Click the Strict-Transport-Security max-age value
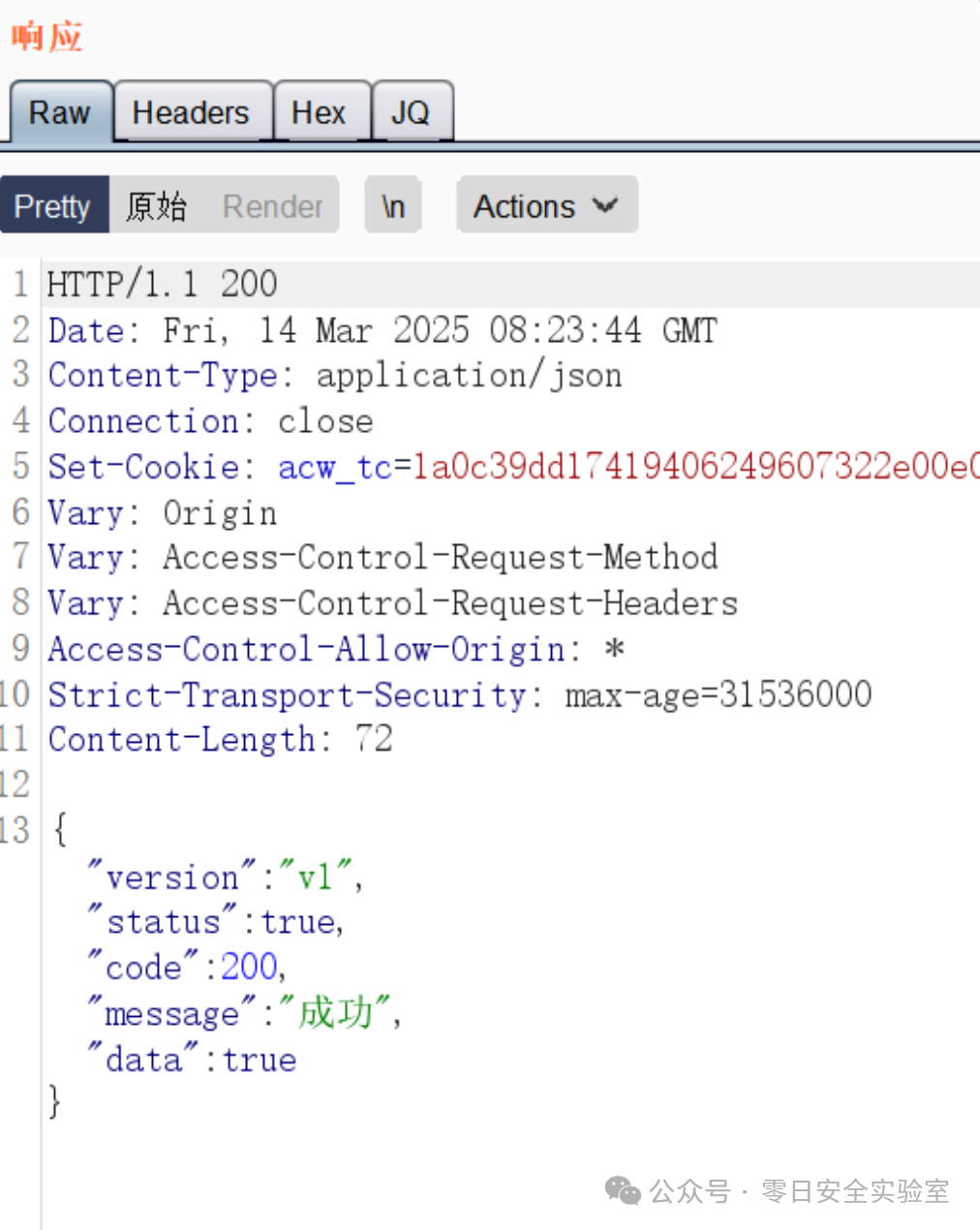The image size is (980, 1230). point(718,694)
